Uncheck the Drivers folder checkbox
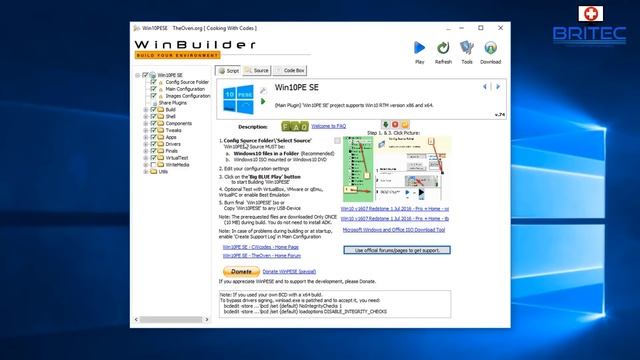Image resolution: width=640 pixels, height=360 pixels. tap(153, 144)
